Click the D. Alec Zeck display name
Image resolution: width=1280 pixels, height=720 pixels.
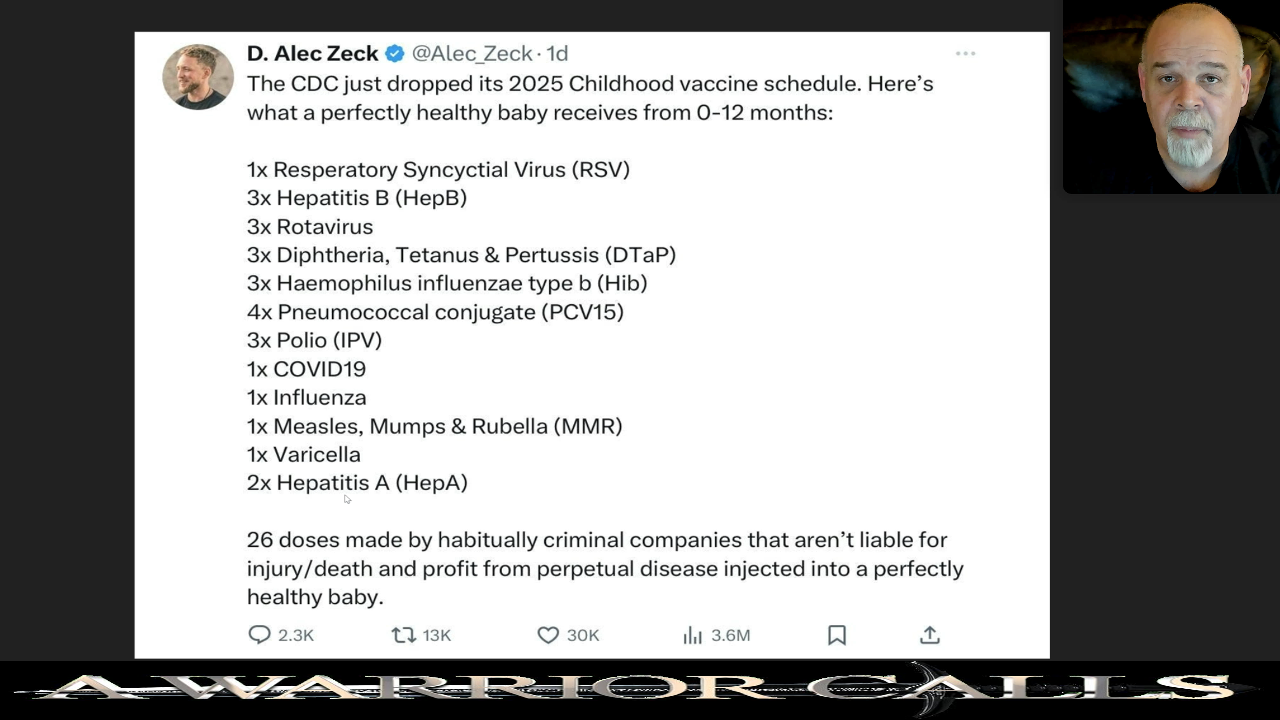pyautogui.click(x=312, y=53)
